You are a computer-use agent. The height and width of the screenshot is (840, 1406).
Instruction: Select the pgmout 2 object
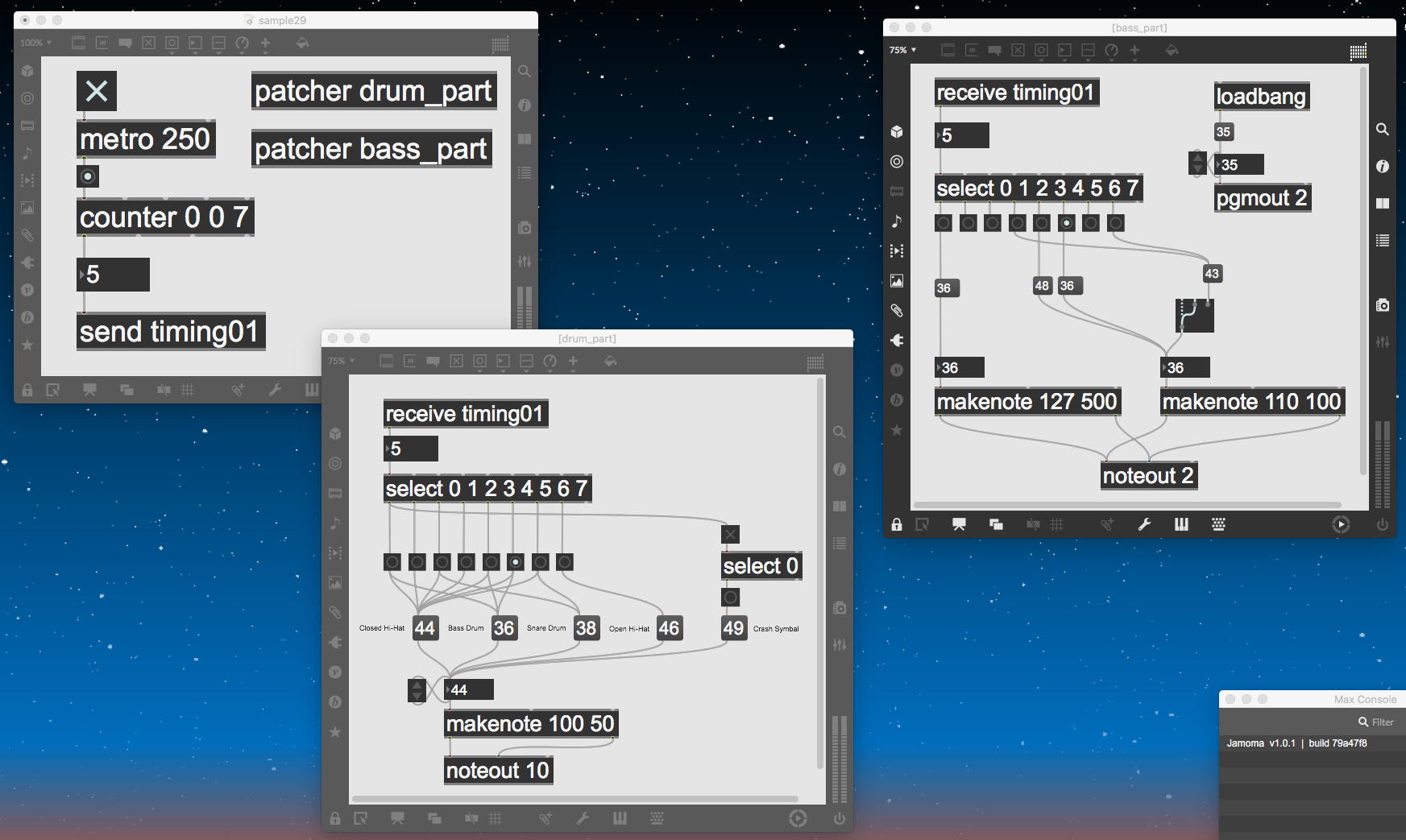tap(1262, 198)
